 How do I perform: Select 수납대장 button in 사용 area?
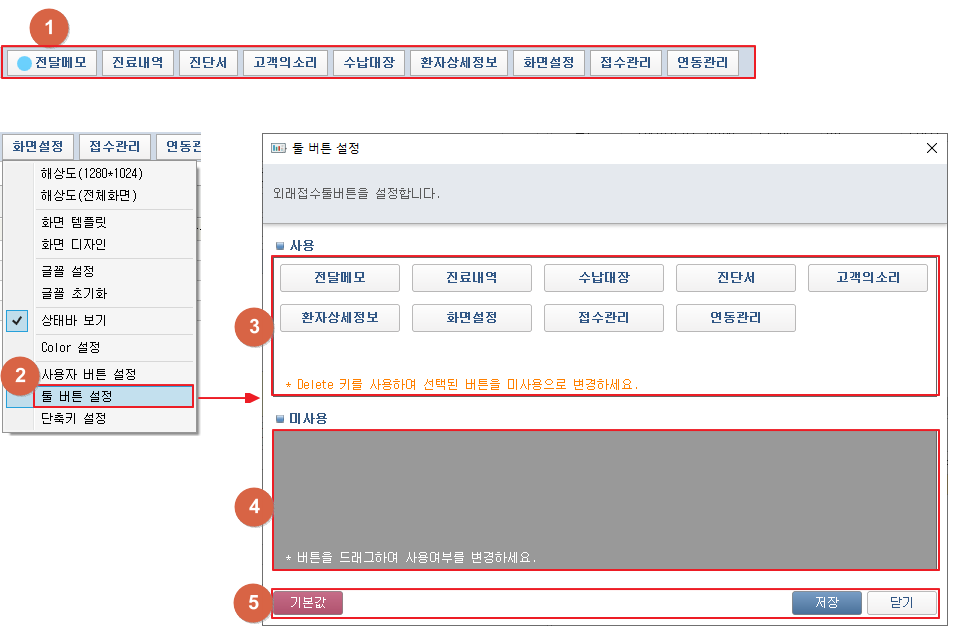click(603, 278)
